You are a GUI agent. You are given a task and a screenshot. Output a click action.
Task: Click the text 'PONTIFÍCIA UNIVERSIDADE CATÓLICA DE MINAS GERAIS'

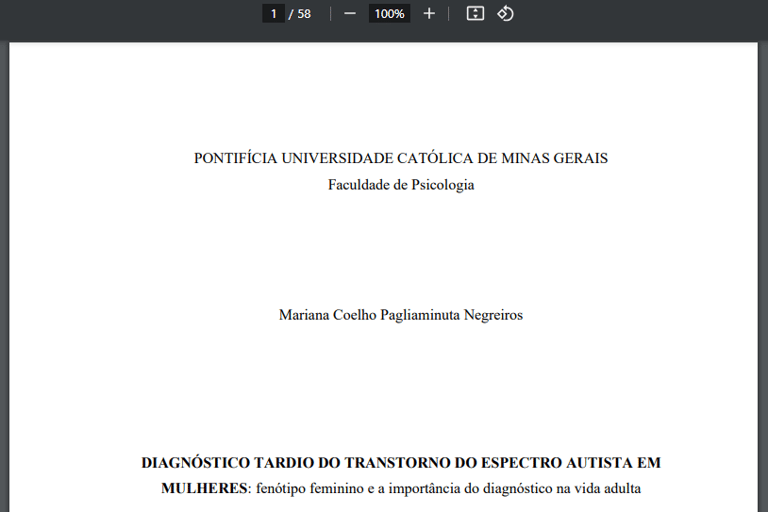[401, 158]
